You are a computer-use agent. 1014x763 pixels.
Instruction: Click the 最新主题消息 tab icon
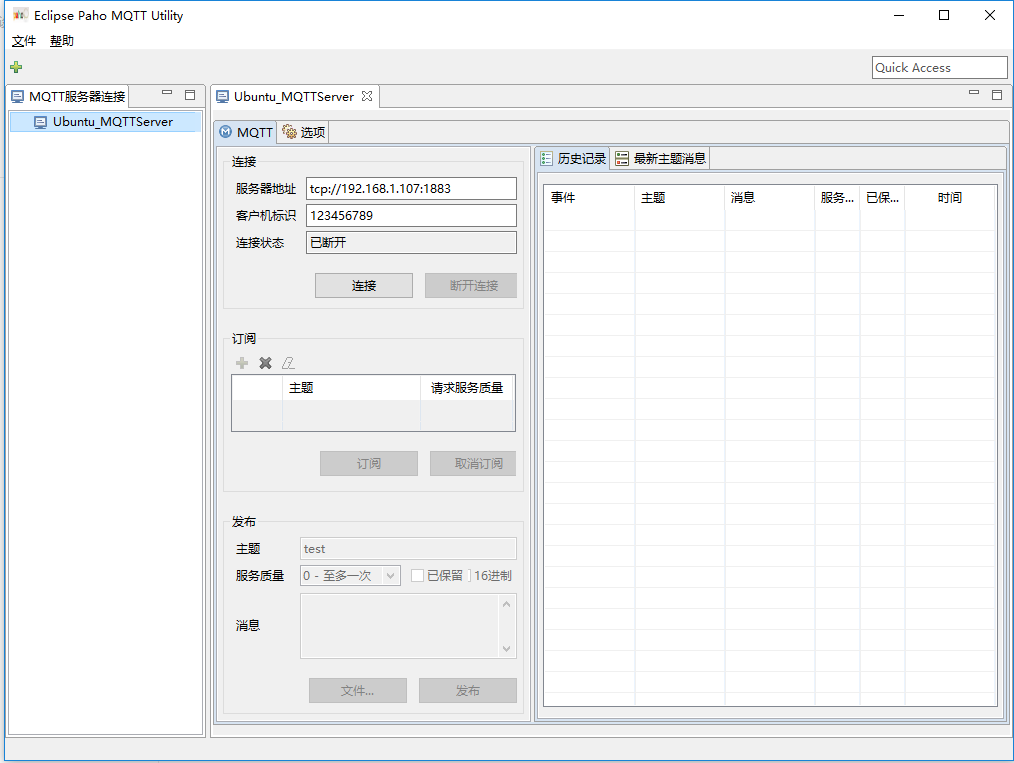tap(621, 158)
